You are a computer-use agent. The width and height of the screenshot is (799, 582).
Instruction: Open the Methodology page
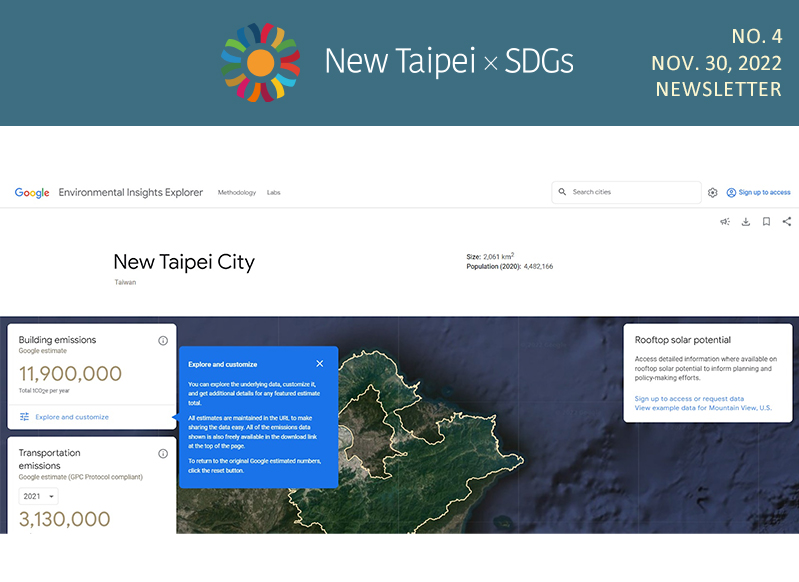[237, 193]
